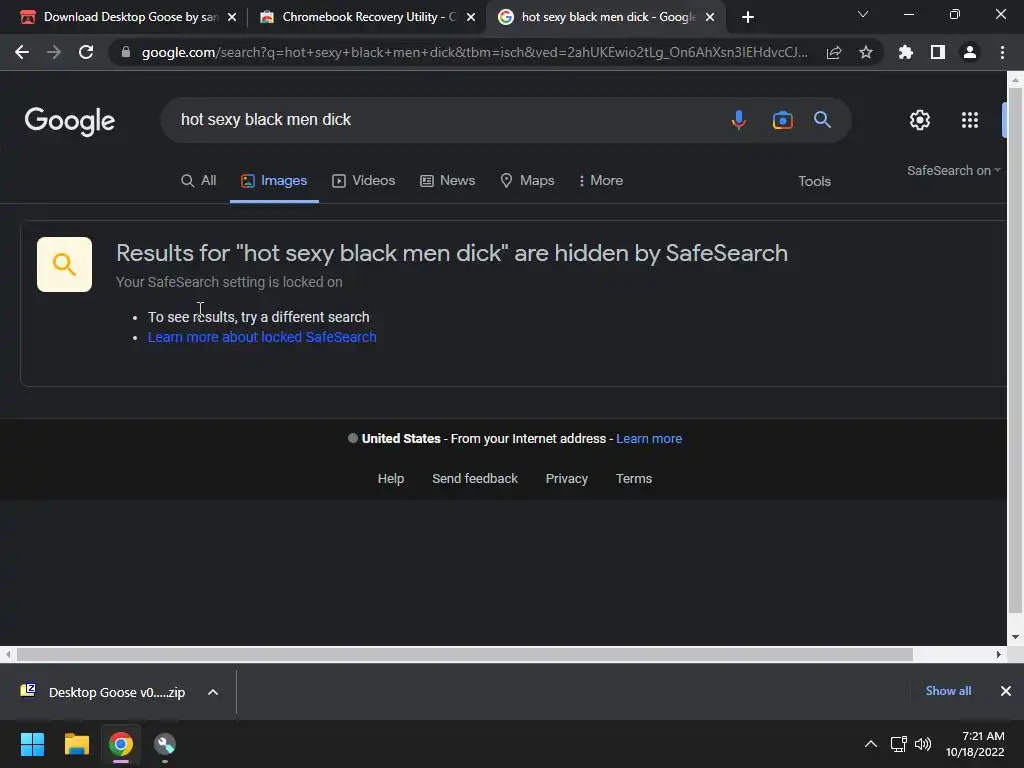Click Learn more beside Internet address
Image resolution: width=1024 pixels, height=768 pixels.
(x=649, y=439)
